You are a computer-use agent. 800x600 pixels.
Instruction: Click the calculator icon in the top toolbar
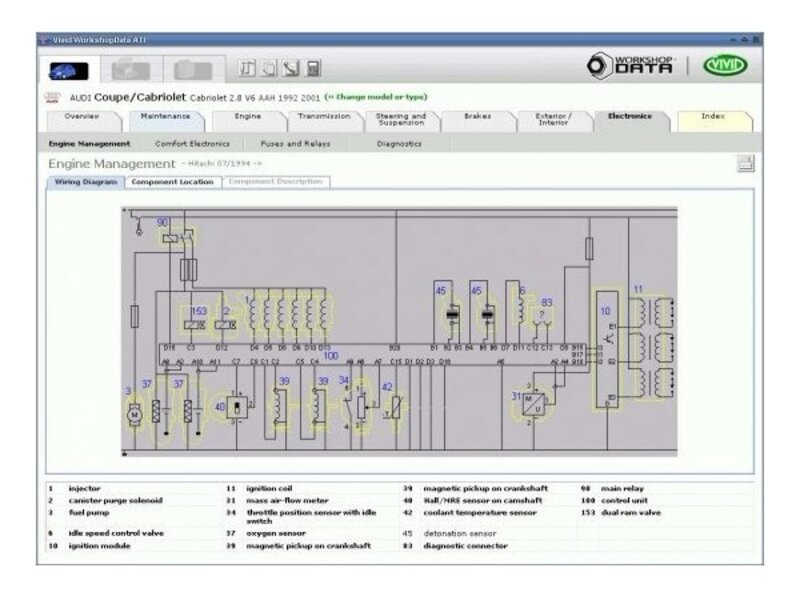tap(314, 69)
